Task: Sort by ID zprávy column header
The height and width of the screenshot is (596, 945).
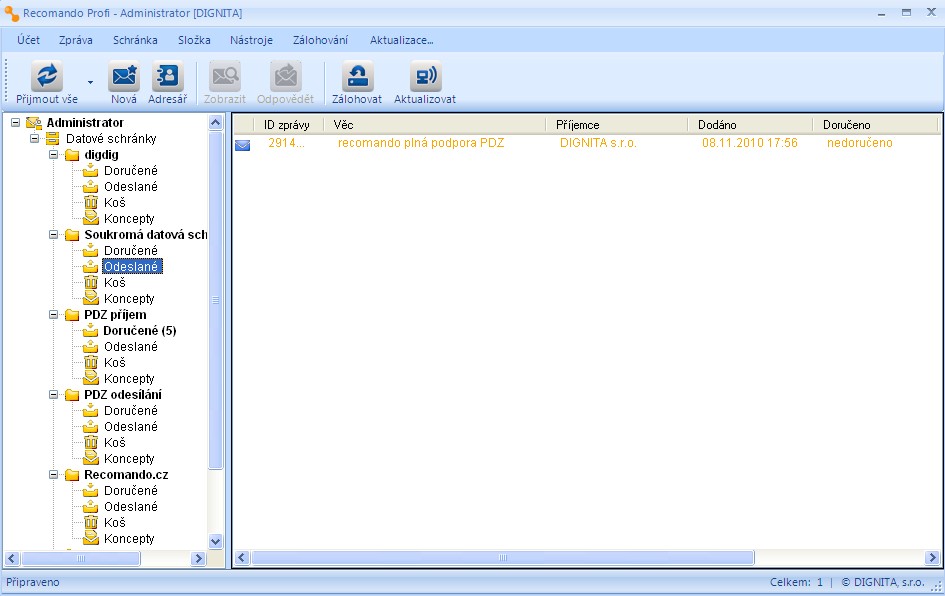Action: coord(289,125)
